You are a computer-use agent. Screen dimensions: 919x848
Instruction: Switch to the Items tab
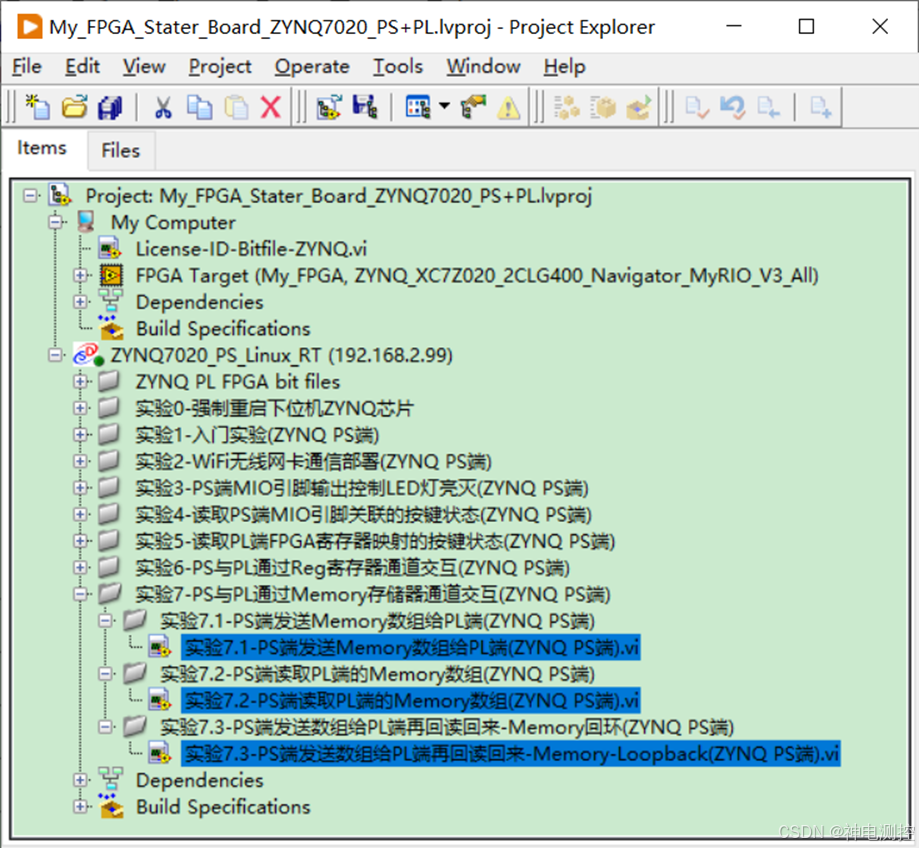click(x=42, y=148)
